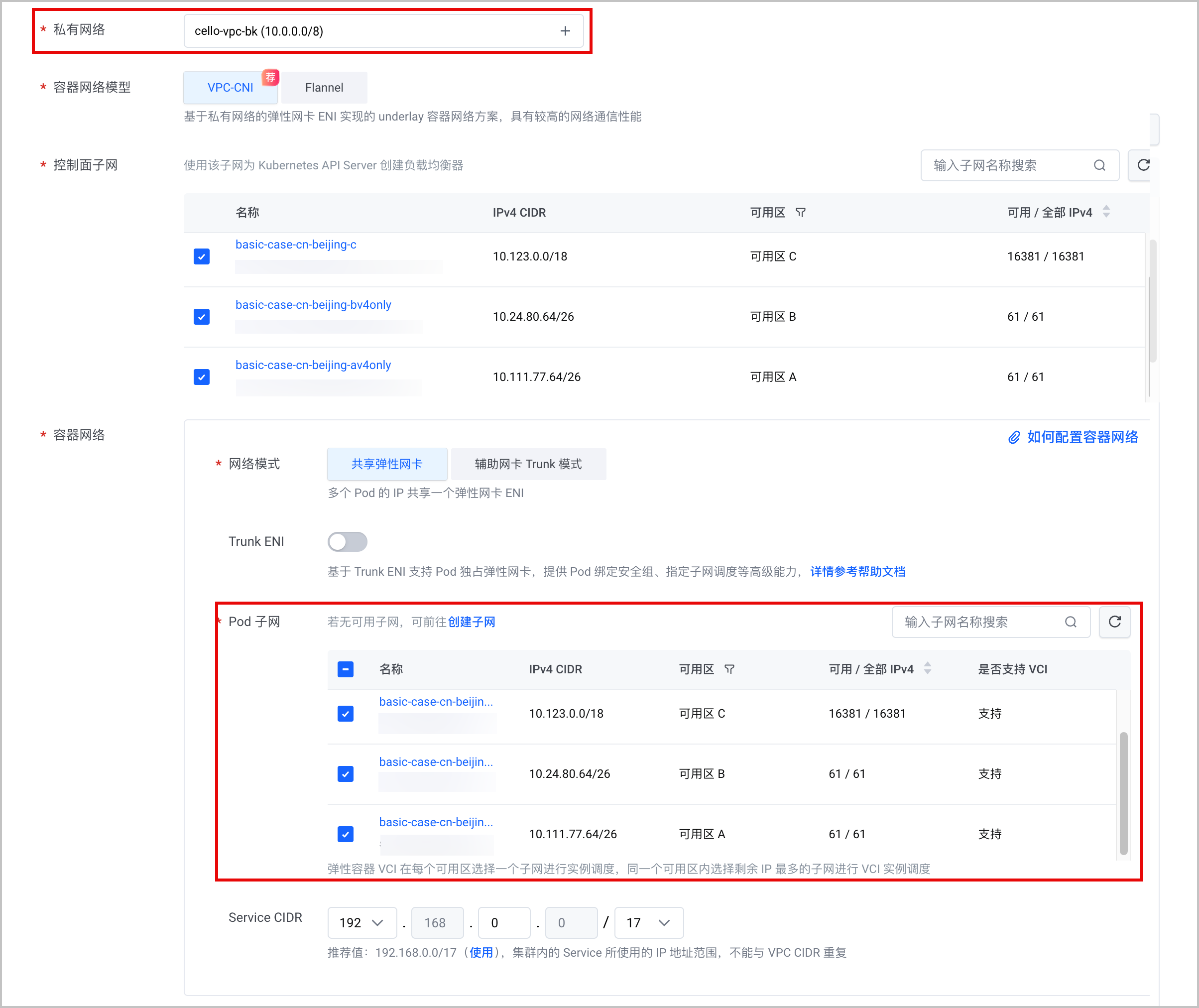Follow the 创建子网 link
This screenshot has height=1008, width=1199.
point(471,623)
